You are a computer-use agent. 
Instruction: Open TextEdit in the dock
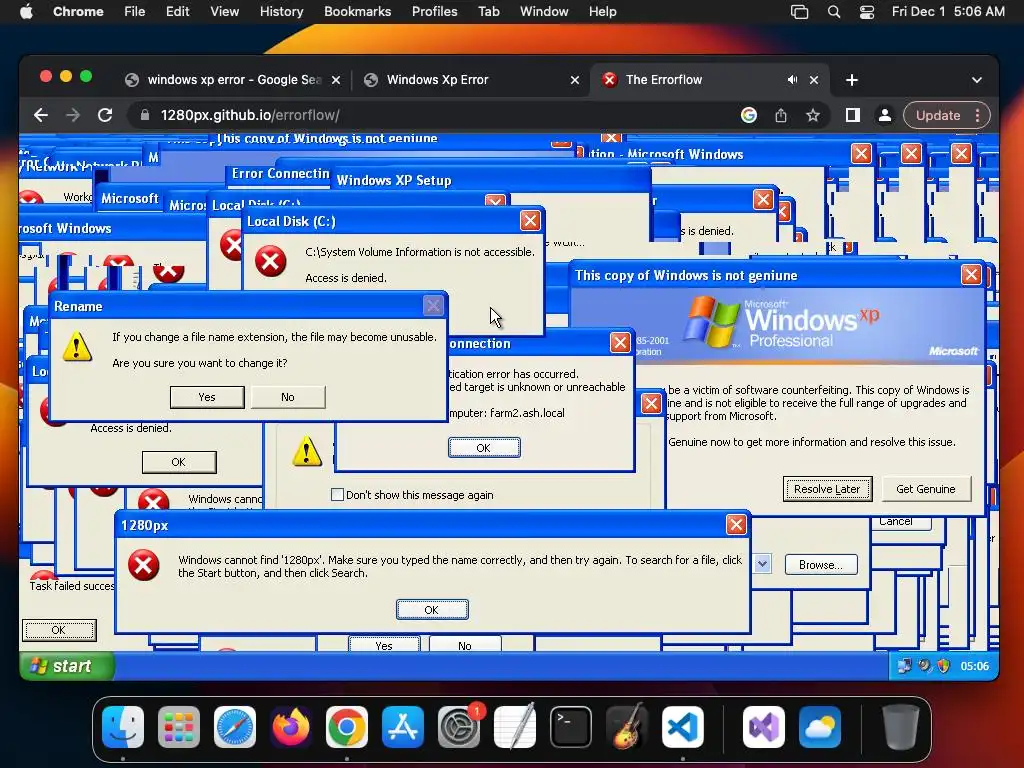click(515, 727)
